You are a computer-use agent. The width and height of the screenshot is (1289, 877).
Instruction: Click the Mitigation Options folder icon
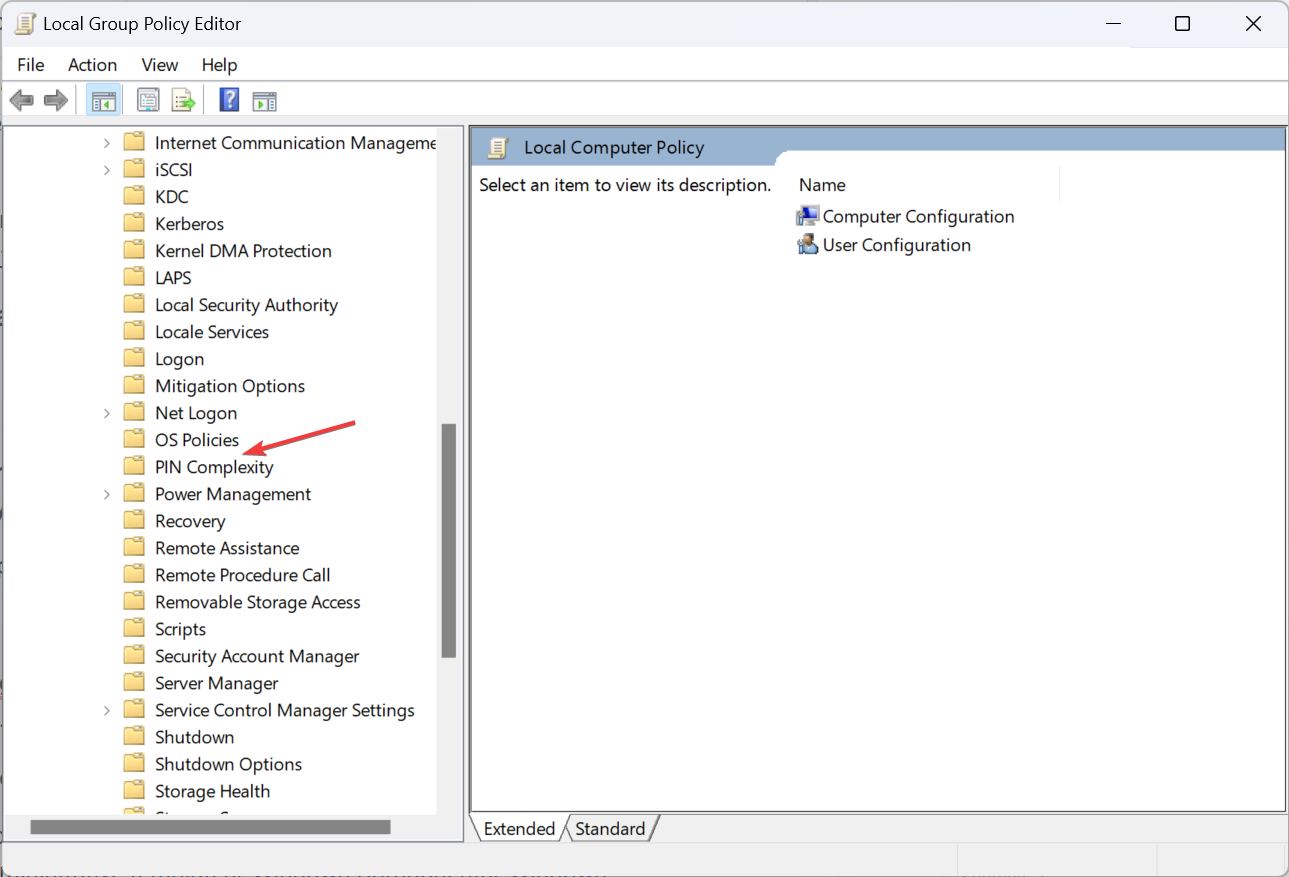click(x=134, y=385)
